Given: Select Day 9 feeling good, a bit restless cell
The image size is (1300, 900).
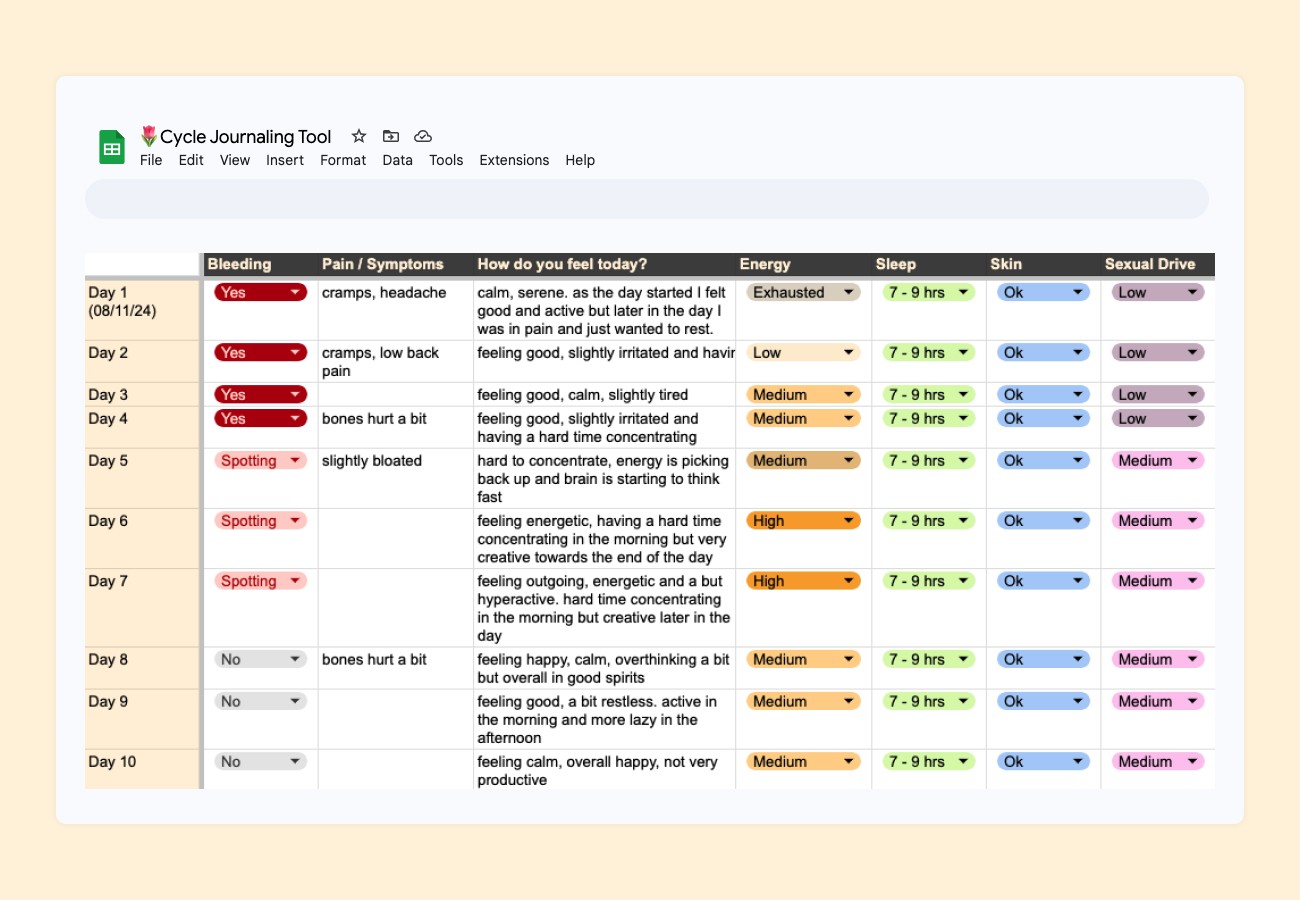Looking at the screenshot, I should (x=605, y=719).
